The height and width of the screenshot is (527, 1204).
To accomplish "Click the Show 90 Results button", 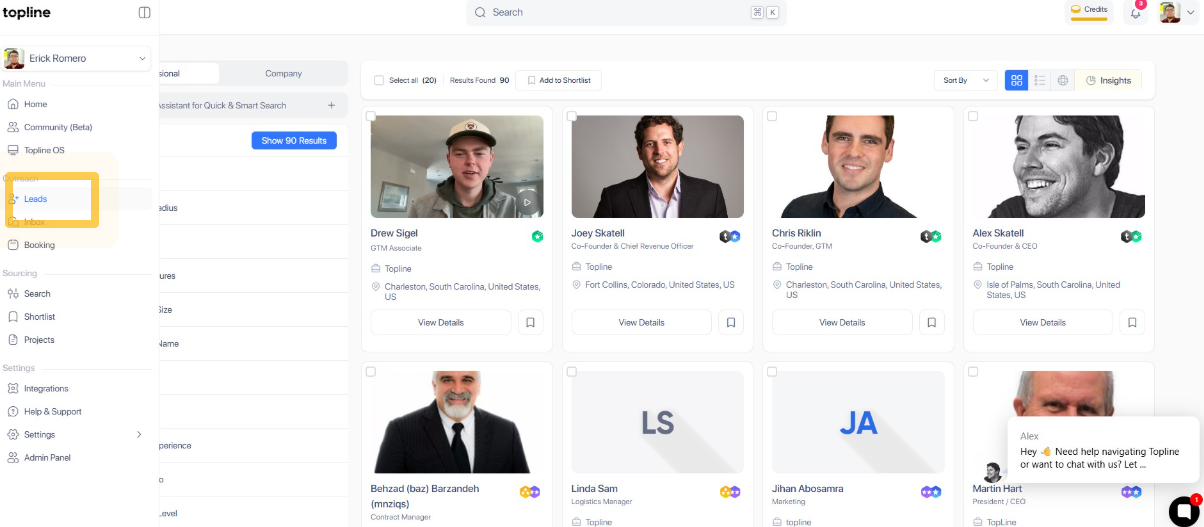I will point(294,141).
